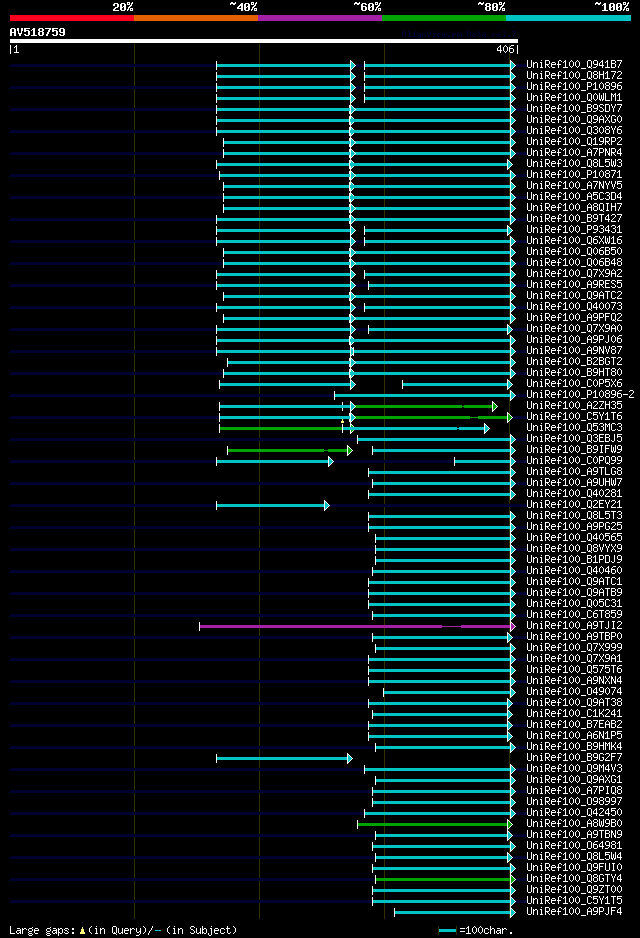Viewport: 640px width, 938px height.
Task: Click the green segment of A2ZH35 alignment
Action: [425, 407]
